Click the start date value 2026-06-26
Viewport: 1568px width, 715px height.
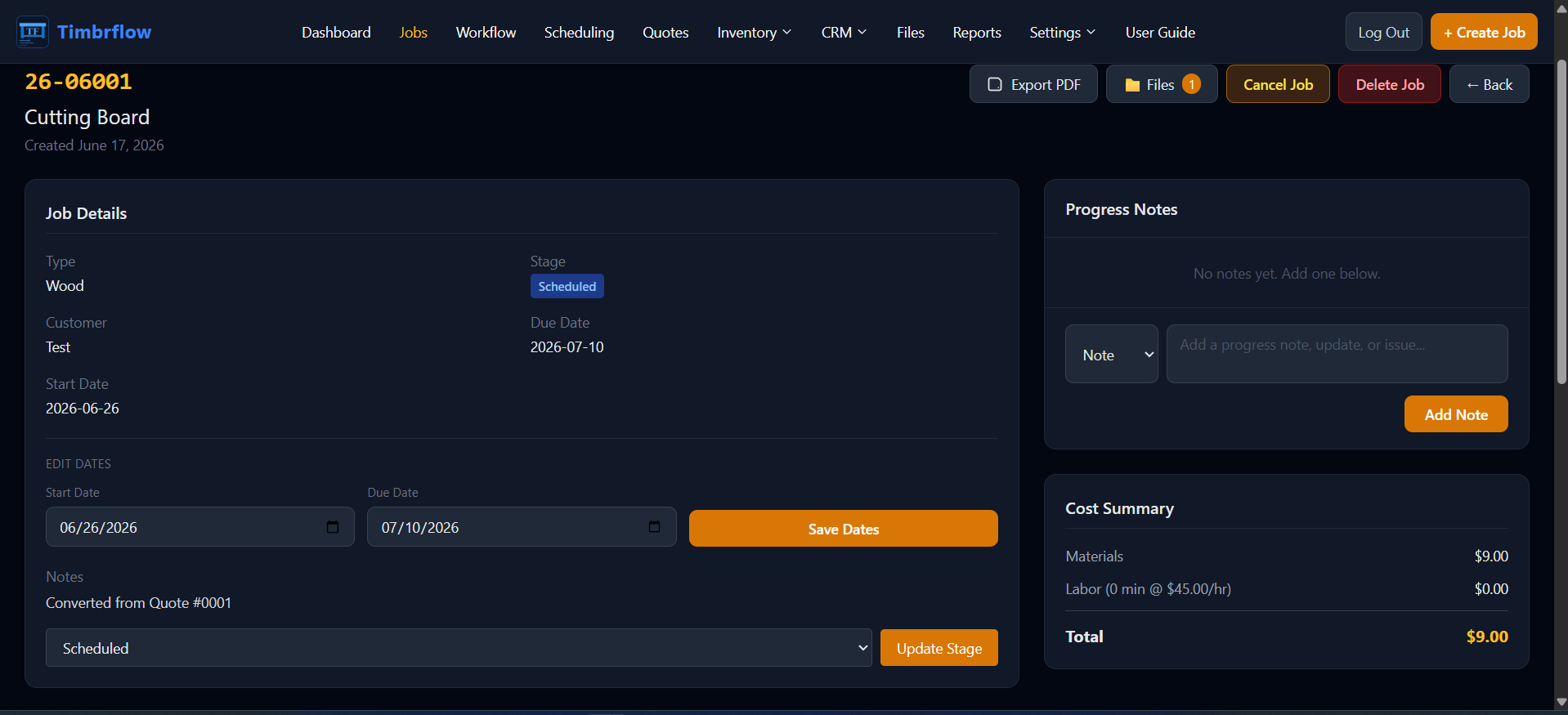pos(83,409)
